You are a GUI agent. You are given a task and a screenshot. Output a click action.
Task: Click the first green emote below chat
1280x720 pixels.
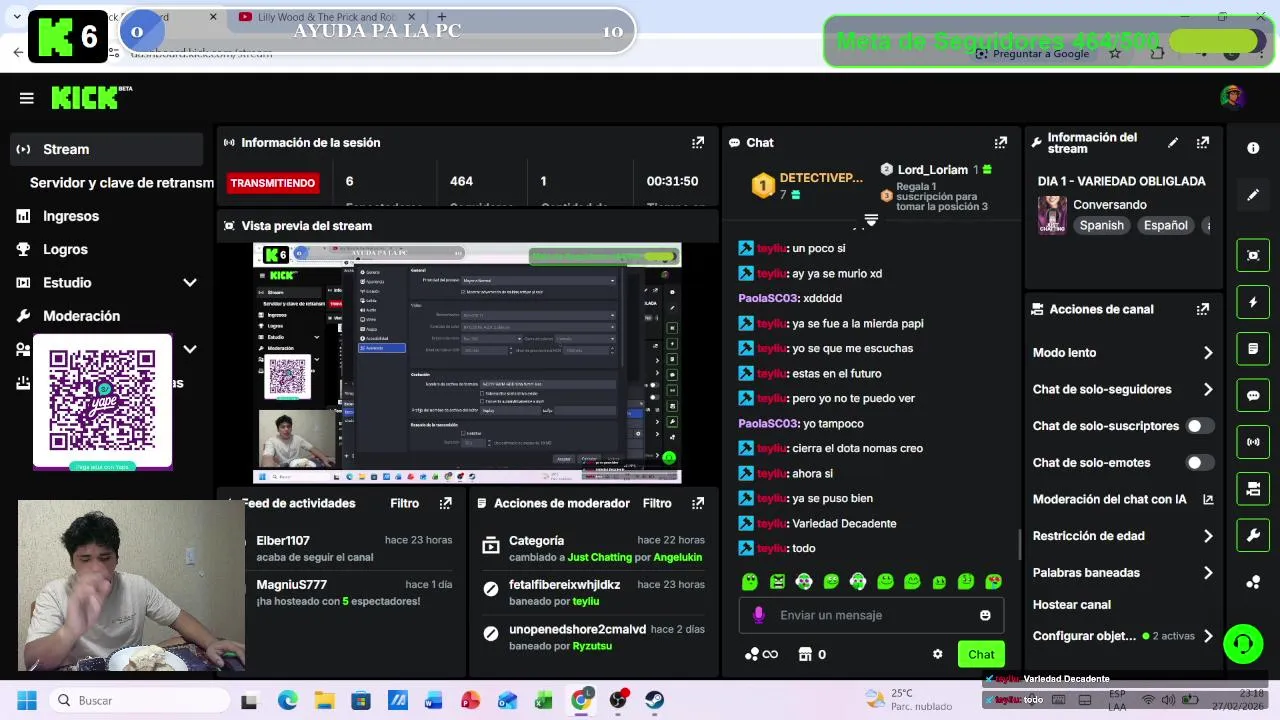[750, 581]
